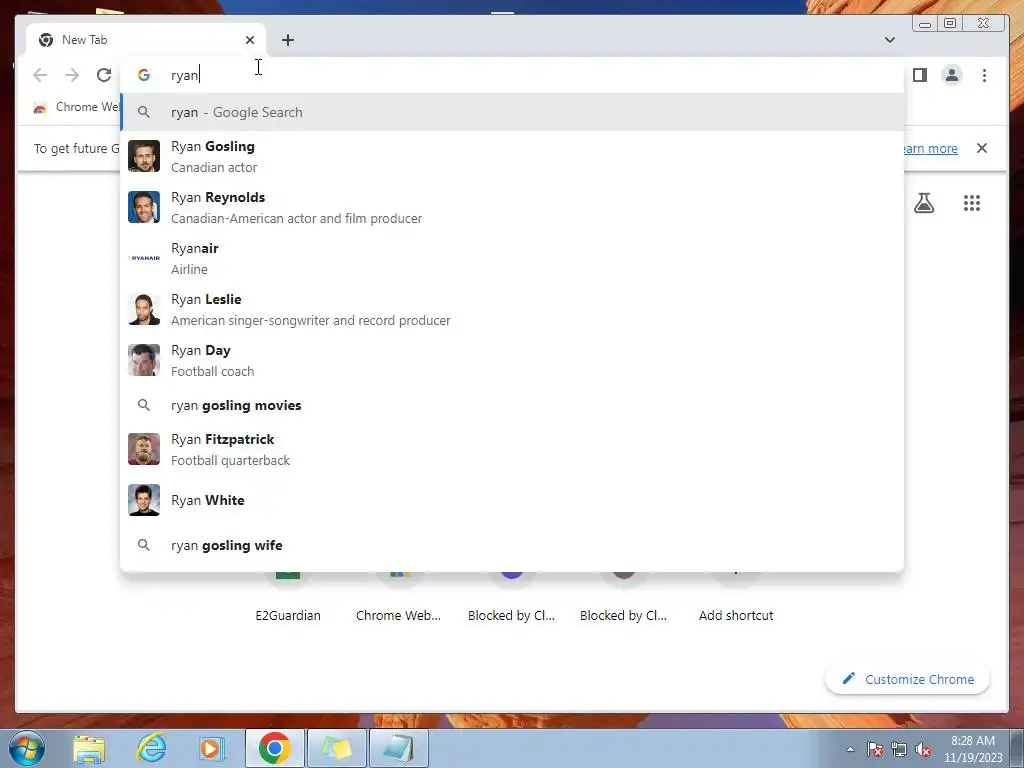The width and height of the screenshot is (1024, 768).
Task: Click Ryan Gosling's photo thumbnail
Action: [144, 156]
